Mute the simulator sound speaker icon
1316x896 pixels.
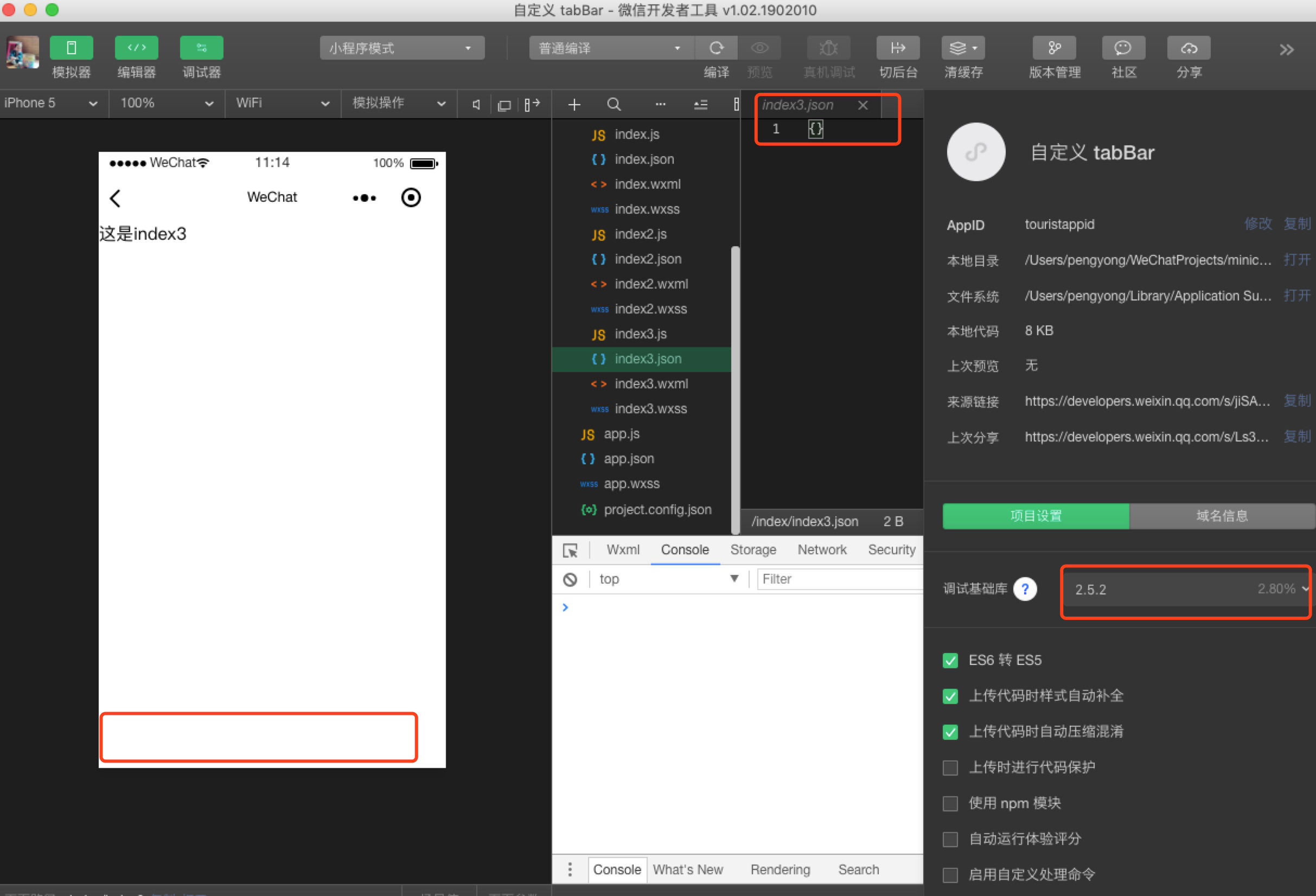[477, 105]
